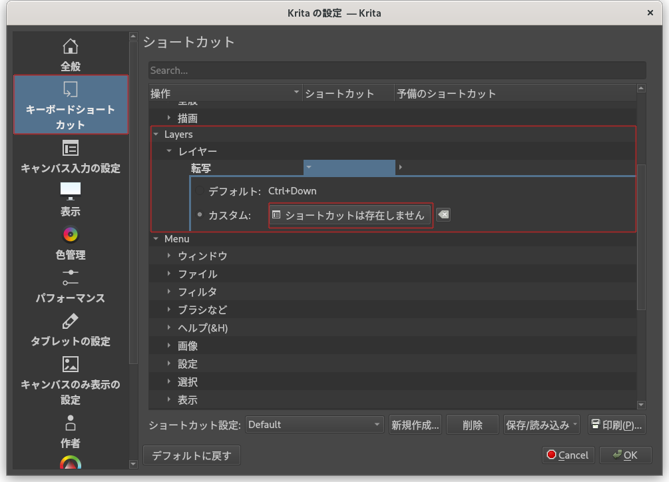The image size is (669, 482).
Task: Focus the Search... shortcut field
Action: (x=397, y=70)
